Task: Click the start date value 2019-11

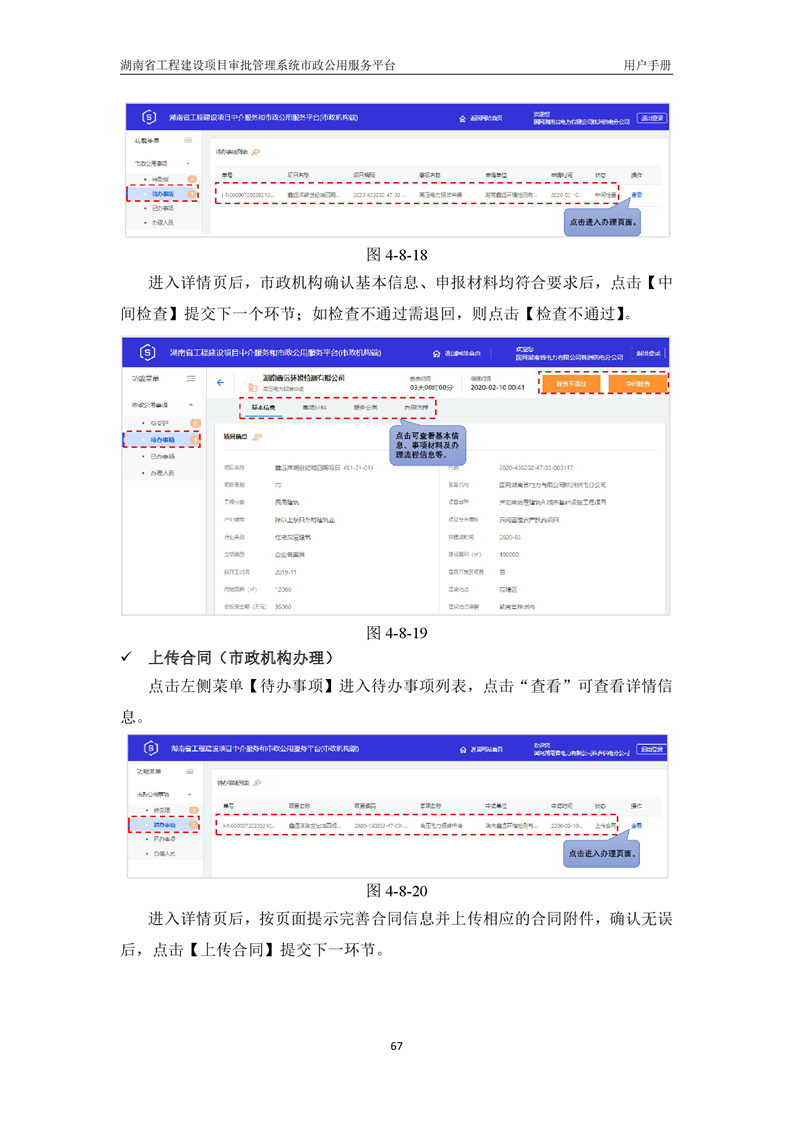Action: [x=286, y=572]
